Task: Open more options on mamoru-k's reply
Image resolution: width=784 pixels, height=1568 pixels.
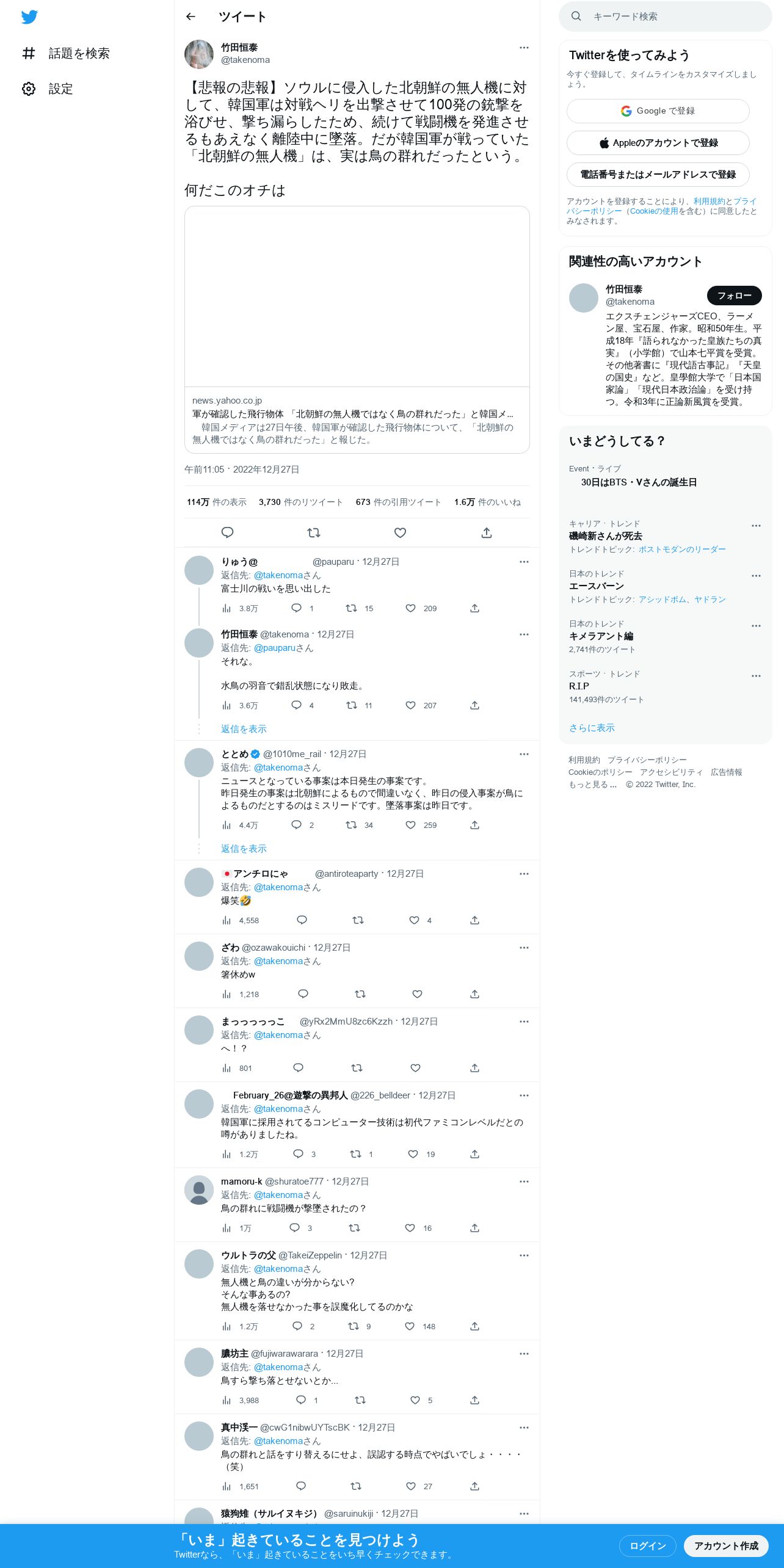Action: click(524, 1181)
